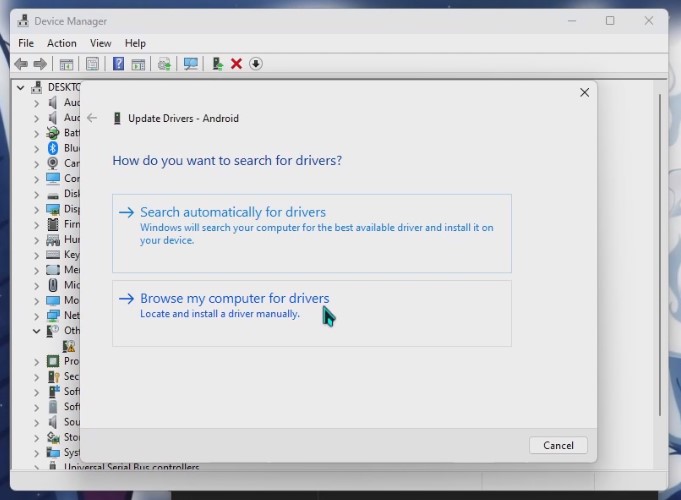Image resolution: width=681 pixels, height=500 pixels.
Task: Click the toolbar Back arrow icon
Action: pyautogui.click(x=21, y=64)
